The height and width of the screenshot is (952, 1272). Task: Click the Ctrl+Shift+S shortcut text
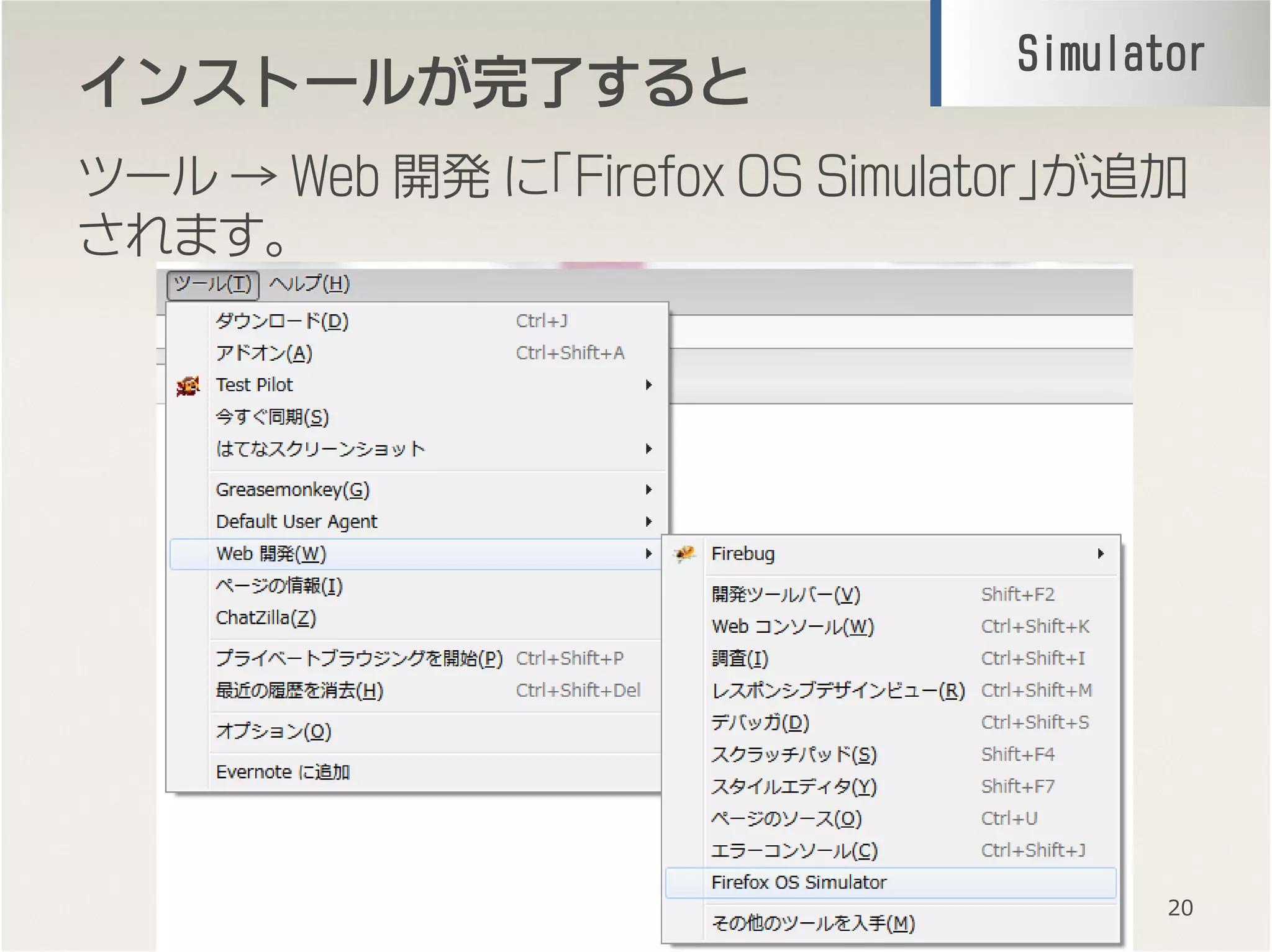click(x=1035, y=722)
